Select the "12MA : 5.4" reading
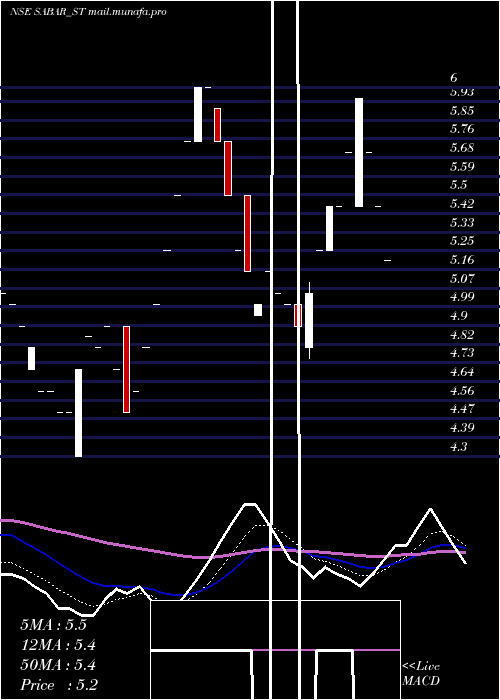Screen dimensions: 500x700 tap(58, 645)
